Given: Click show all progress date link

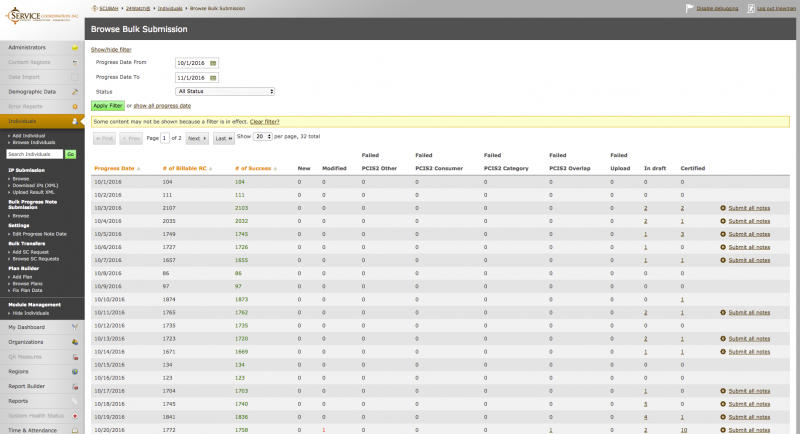Looking at the screenshot, I should [x=162, y=106].
